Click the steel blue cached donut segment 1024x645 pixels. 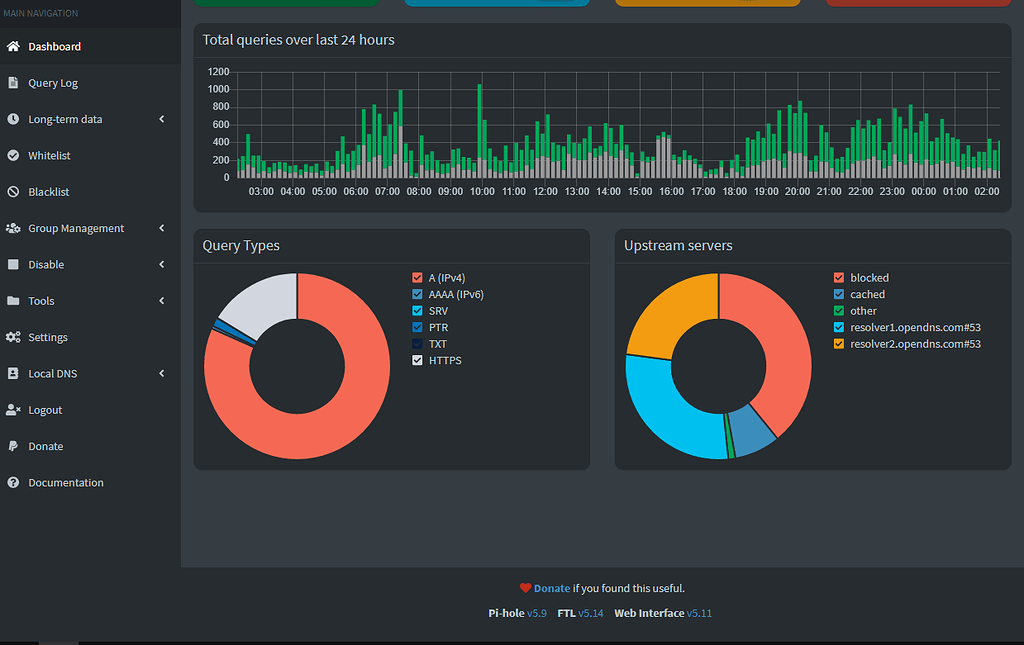(x=751, y=430)
